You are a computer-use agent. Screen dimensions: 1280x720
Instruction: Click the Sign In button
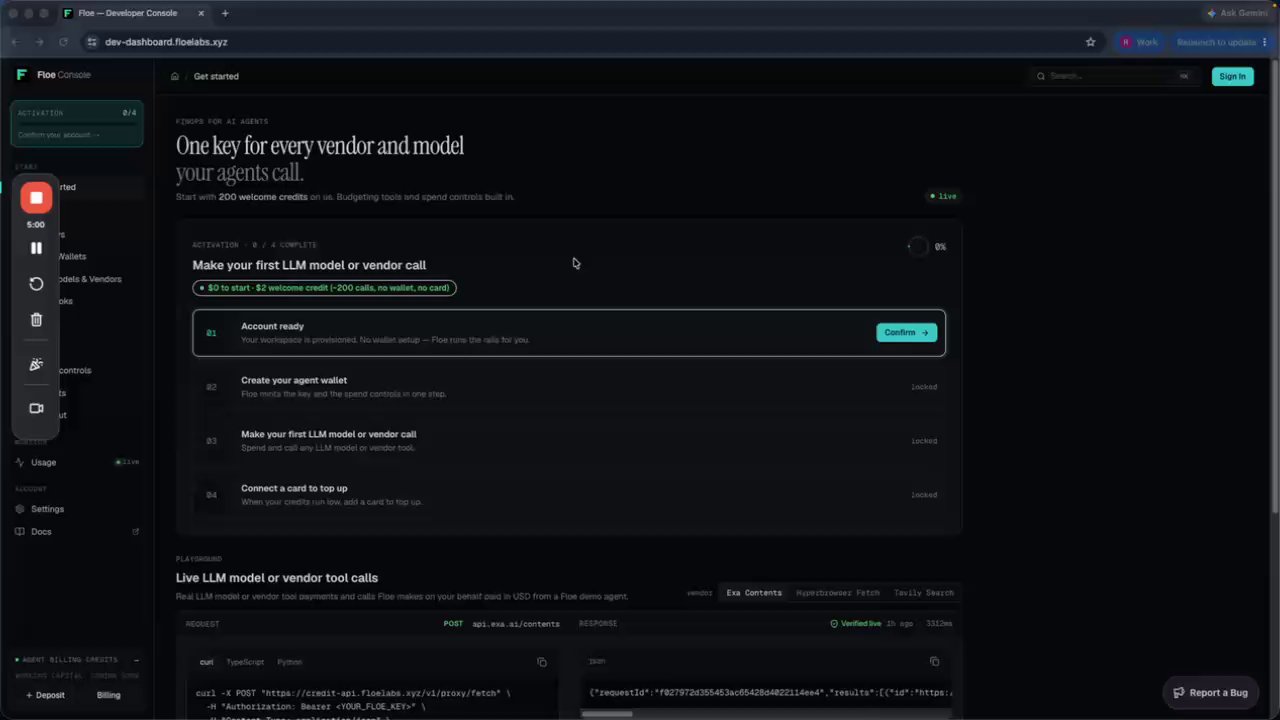click(x=1232, y=76)
